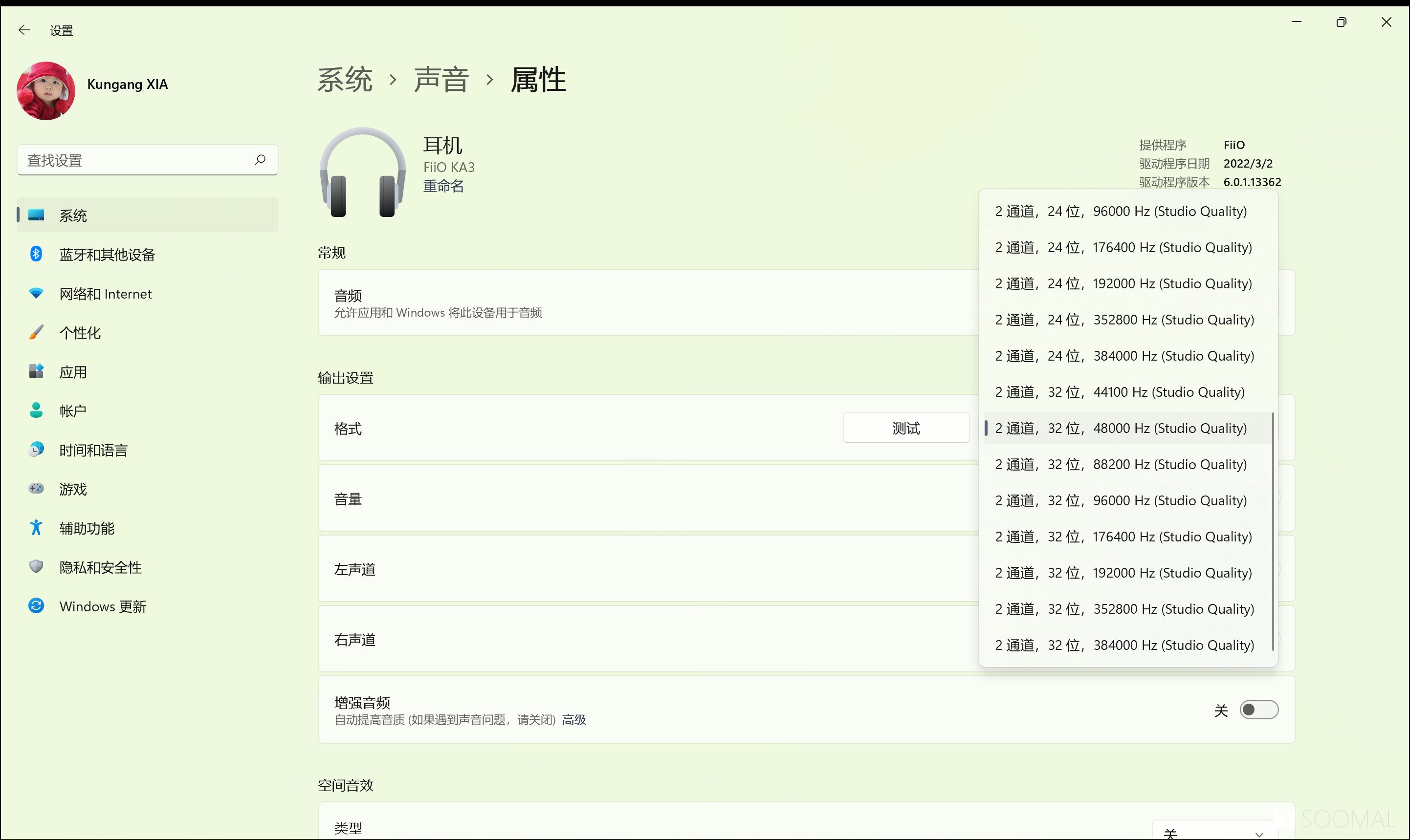1410x840 pixels.
Task: Open 网络和 Internet via the Wi-Fi icon
Action: (36, 293)
